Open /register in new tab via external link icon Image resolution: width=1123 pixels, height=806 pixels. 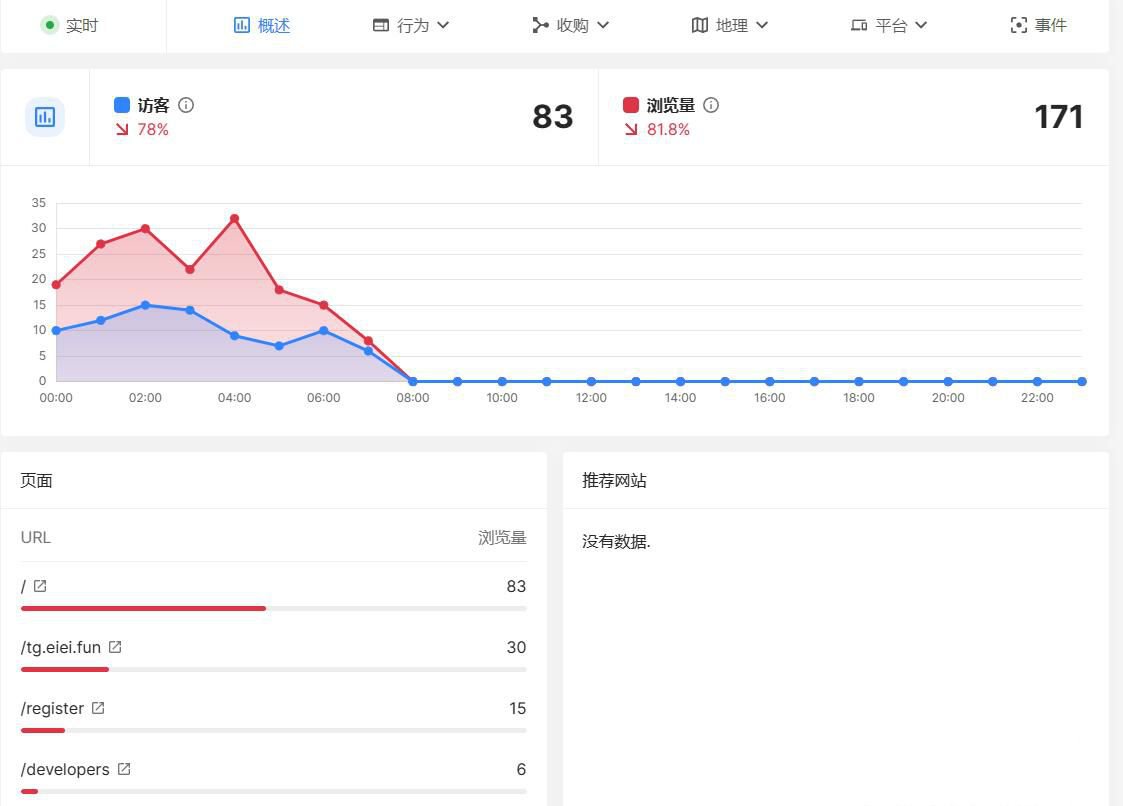click(x=97, y=707)
